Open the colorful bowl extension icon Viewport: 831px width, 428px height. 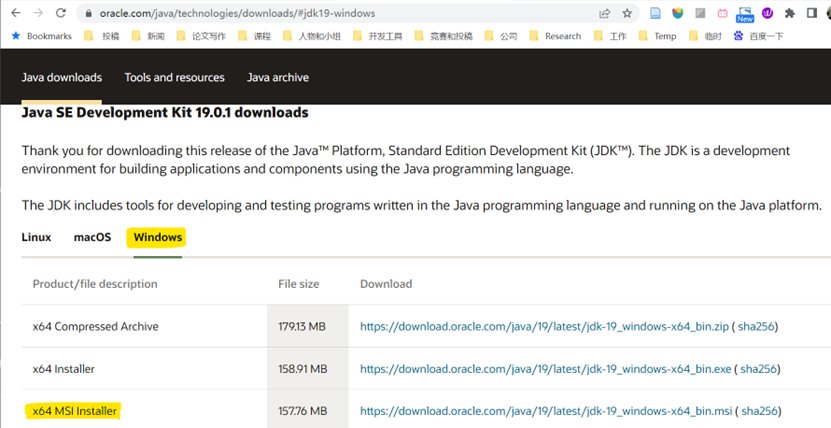678,13
